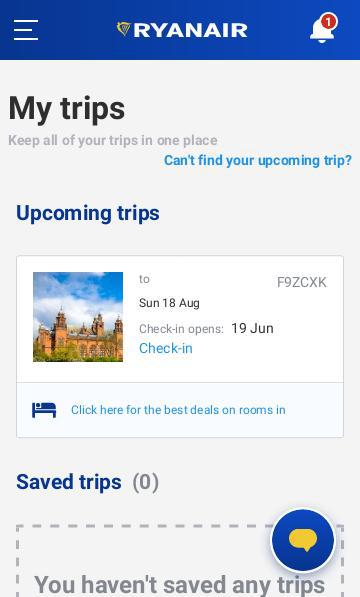
Task: Tap the empty saved trips placeholder box
Action: tap(180, 561)
